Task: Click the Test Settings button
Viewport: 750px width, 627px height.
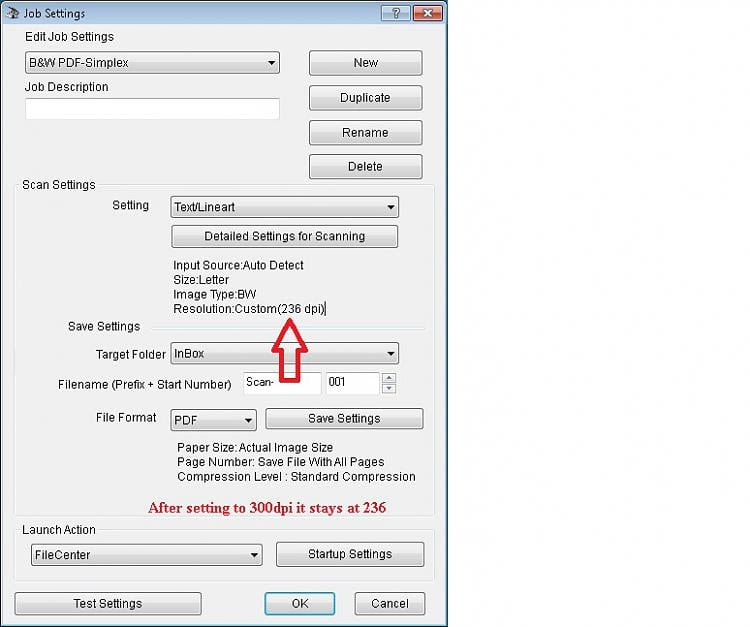Action: [x=108, y=604]
